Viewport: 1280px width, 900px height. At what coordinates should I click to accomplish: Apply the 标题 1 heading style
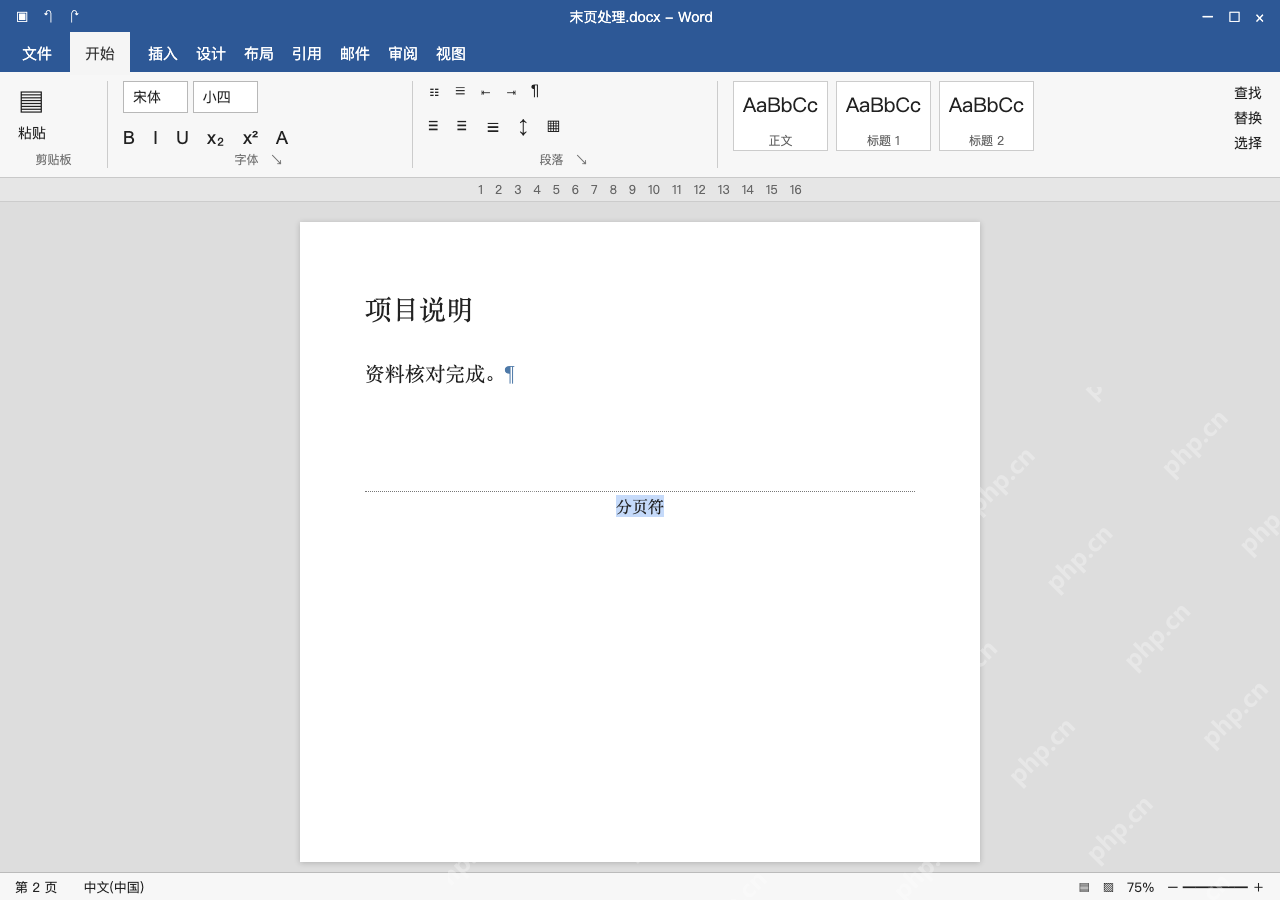tap(883, 116)
